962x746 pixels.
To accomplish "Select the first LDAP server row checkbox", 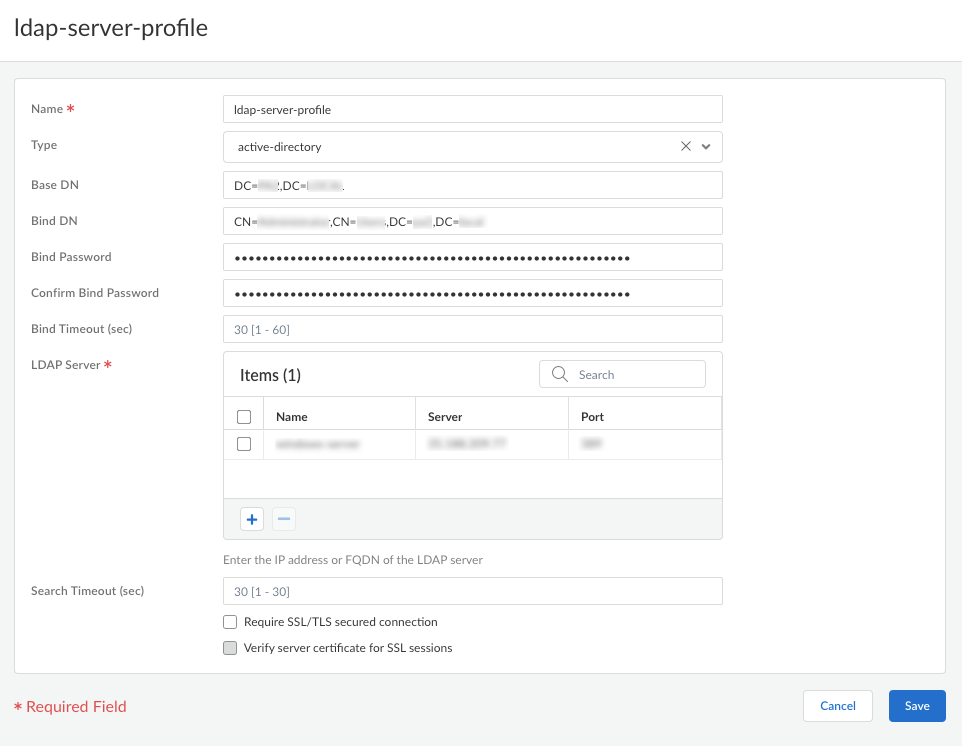I will click(244, 444).
